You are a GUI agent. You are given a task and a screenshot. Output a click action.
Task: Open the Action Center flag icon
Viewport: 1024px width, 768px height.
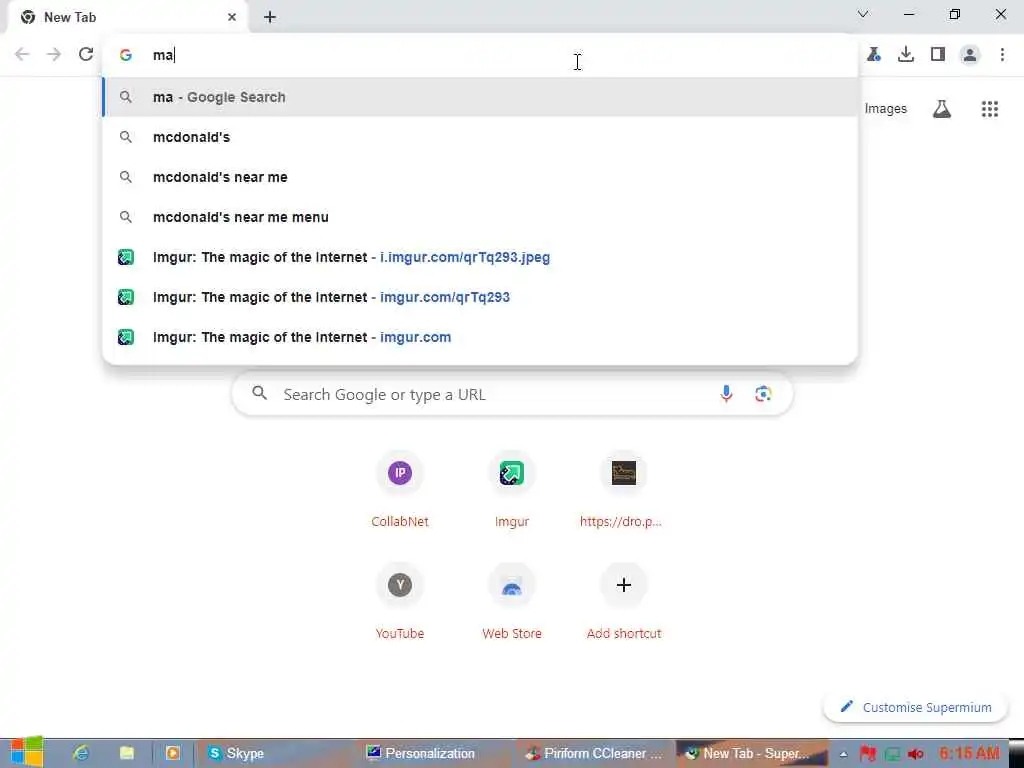(x=868, y=754)
